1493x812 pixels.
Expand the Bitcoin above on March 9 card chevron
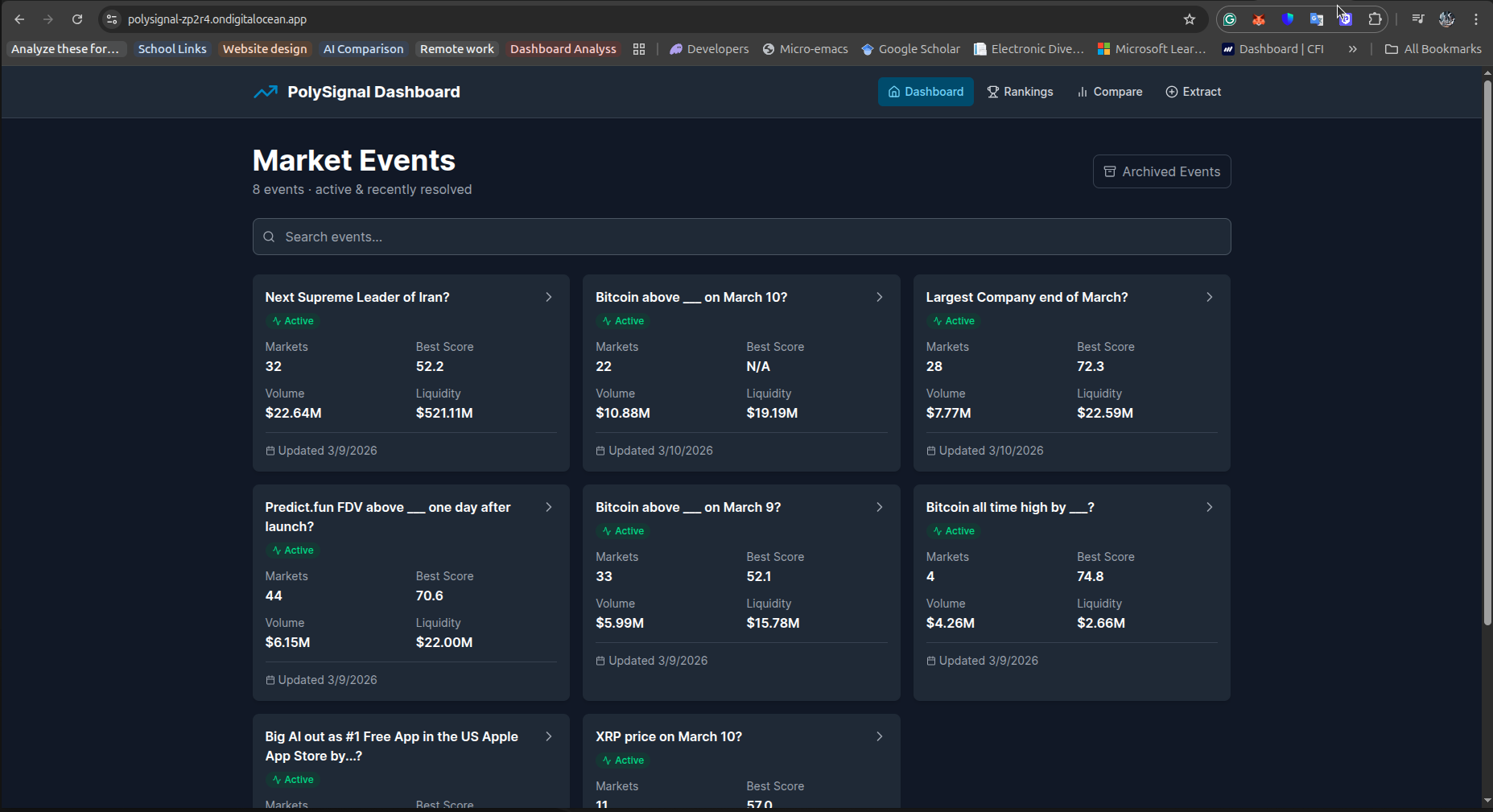pyautogui.click(x=880, y=507)
